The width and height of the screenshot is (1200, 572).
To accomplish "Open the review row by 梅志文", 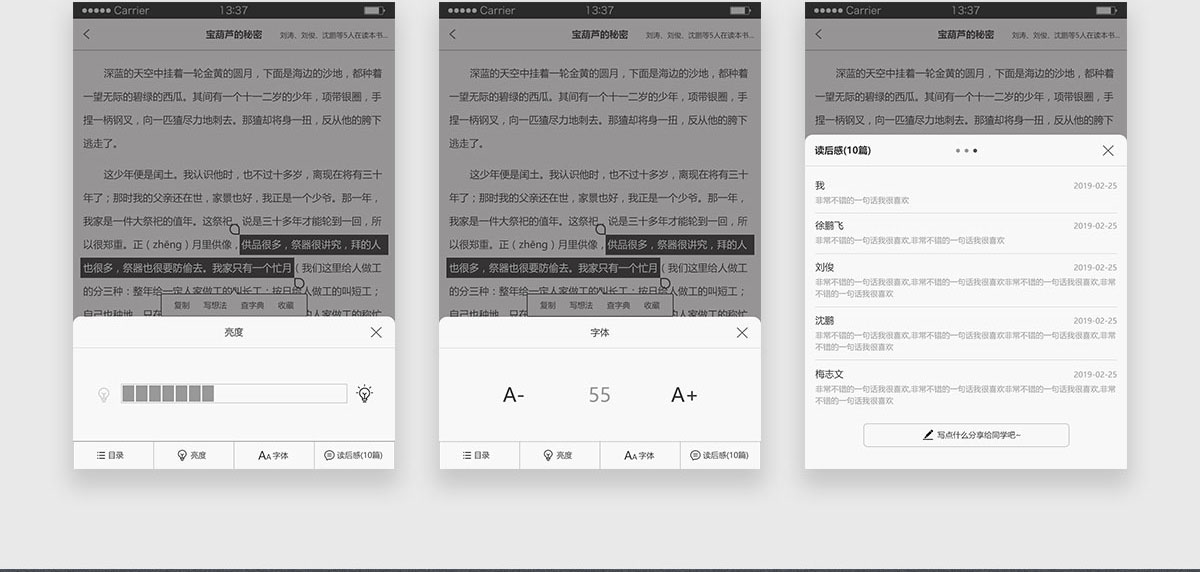I will (x=966, y=386).
